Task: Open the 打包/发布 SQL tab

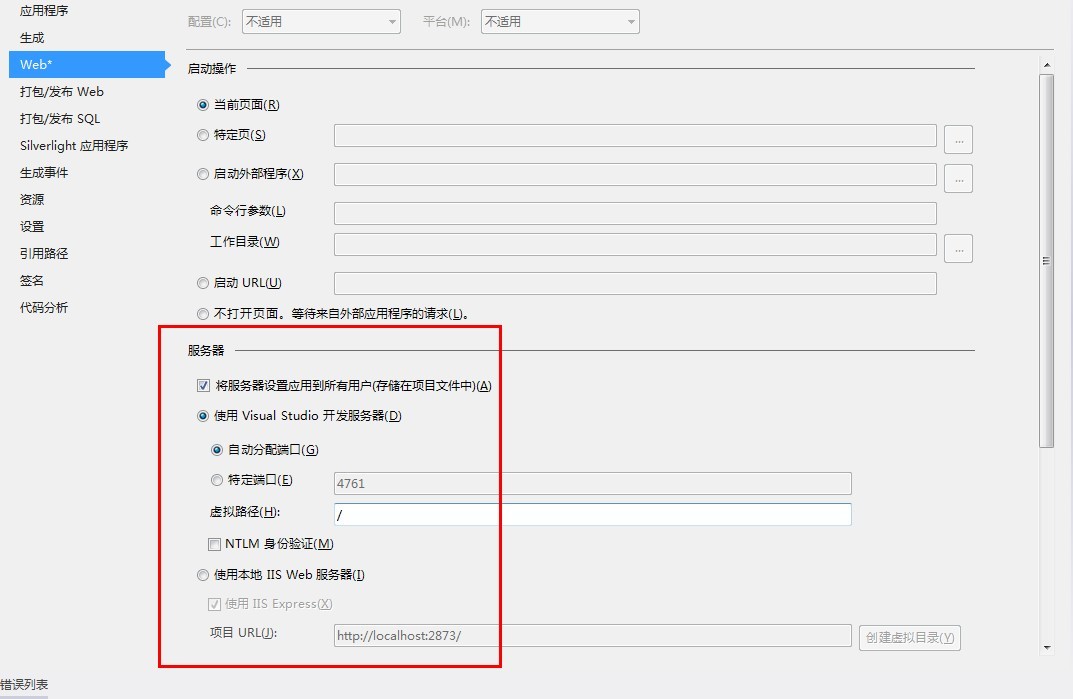Action: (x=60, y=118)
